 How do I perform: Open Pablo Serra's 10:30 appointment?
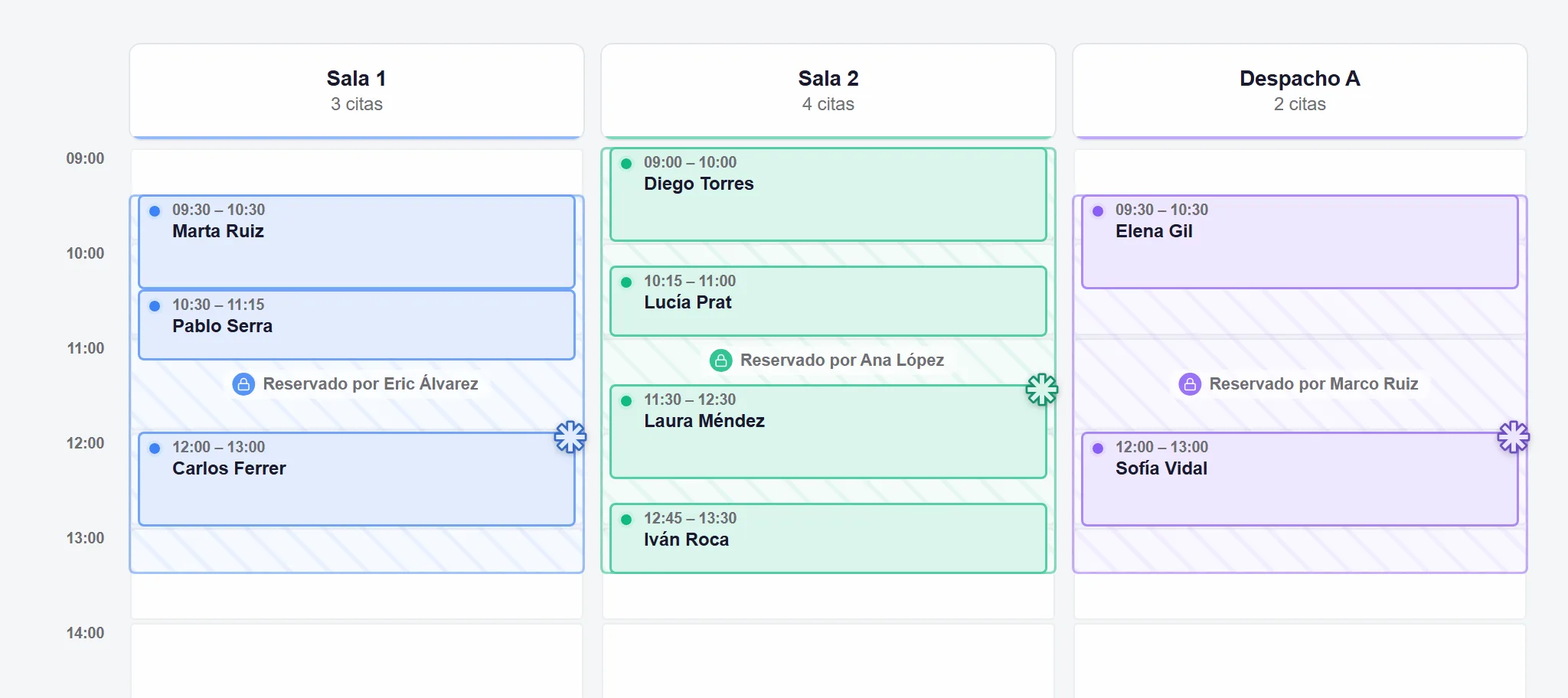click(357, 325)
